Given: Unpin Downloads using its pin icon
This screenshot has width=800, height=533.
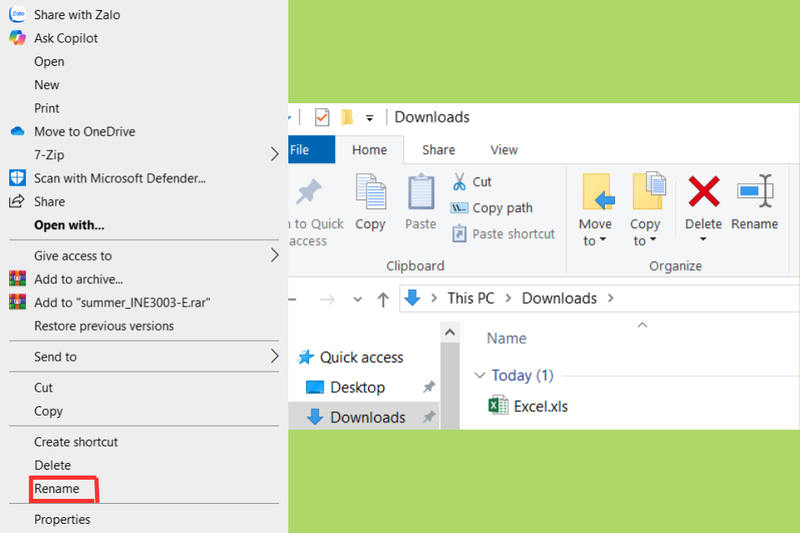Looking at the screenshot, I should click(x=429, y=417).
